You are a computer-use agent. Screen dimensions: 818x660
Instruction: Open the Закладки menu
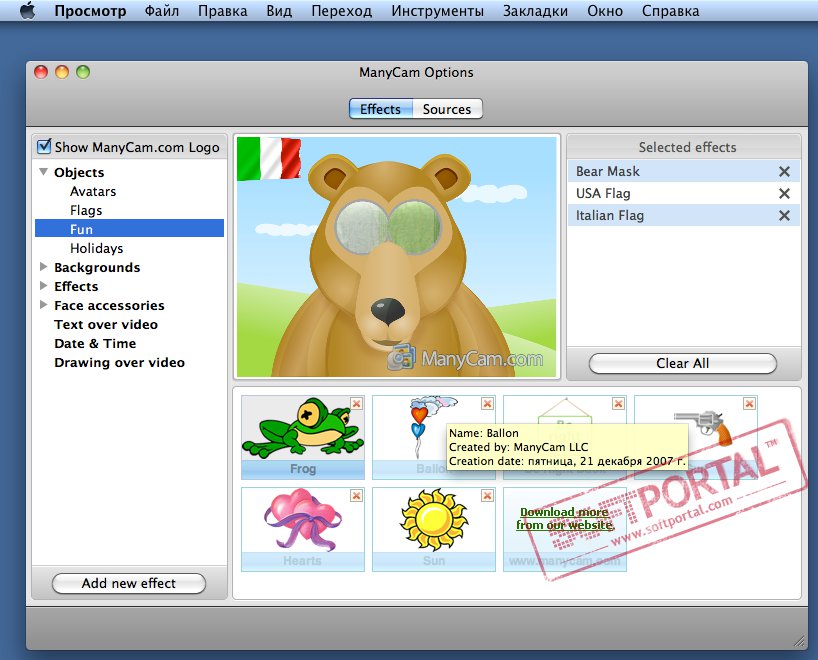tap(535, 10)
